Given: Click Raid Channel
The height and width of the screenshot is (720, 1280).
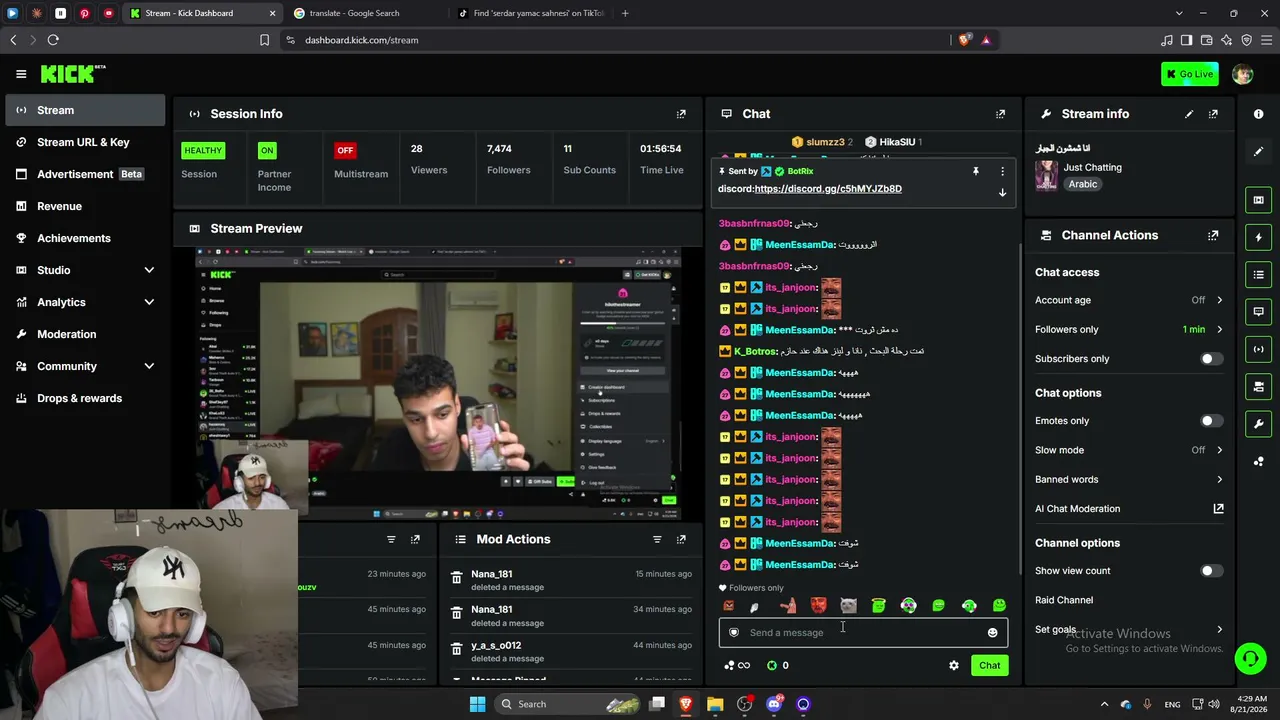Looking at the screenshot, I should coord(1064,600).
